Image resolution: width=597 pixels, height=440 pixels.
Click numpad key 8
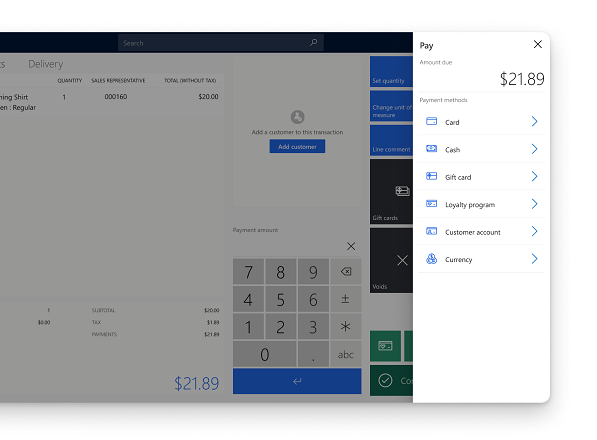tap(281, 272)
